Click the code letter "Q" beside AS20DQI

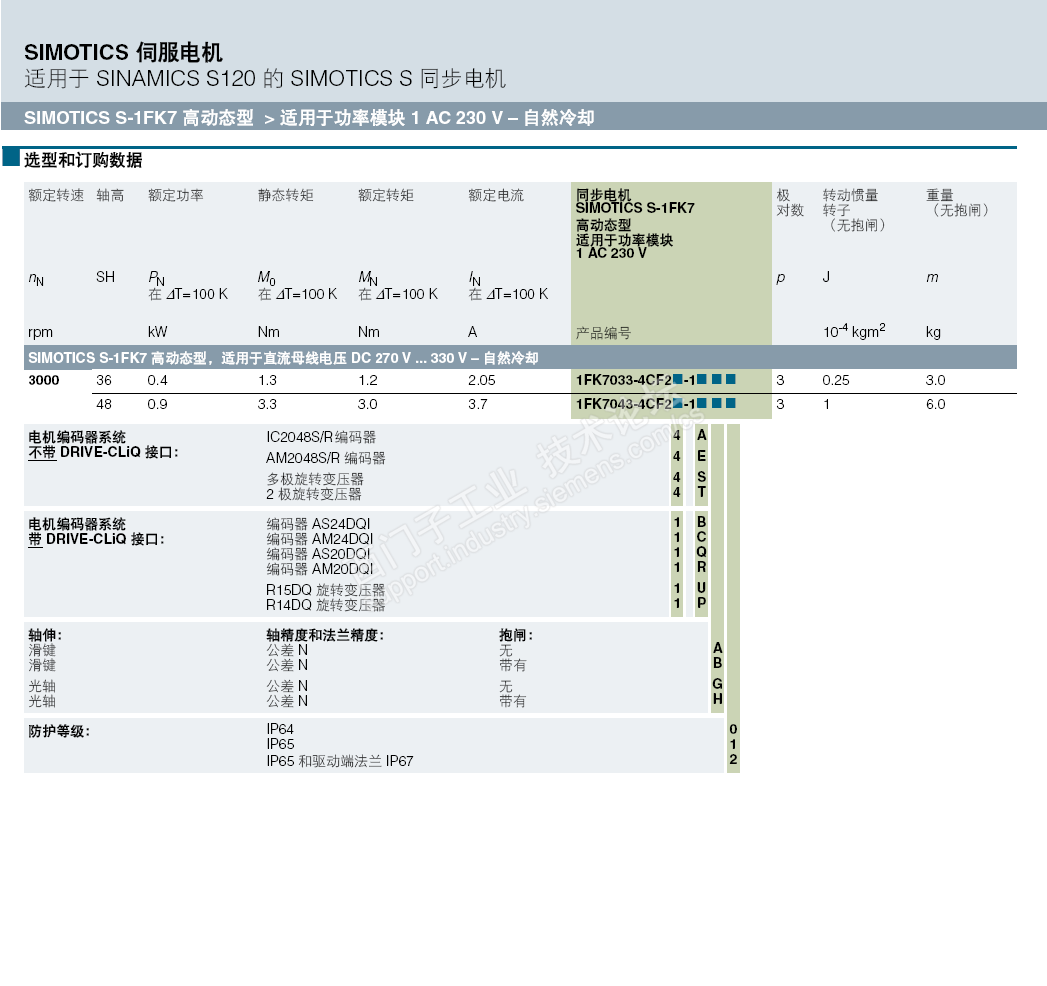pyautogui.click(x=701, y=551)
